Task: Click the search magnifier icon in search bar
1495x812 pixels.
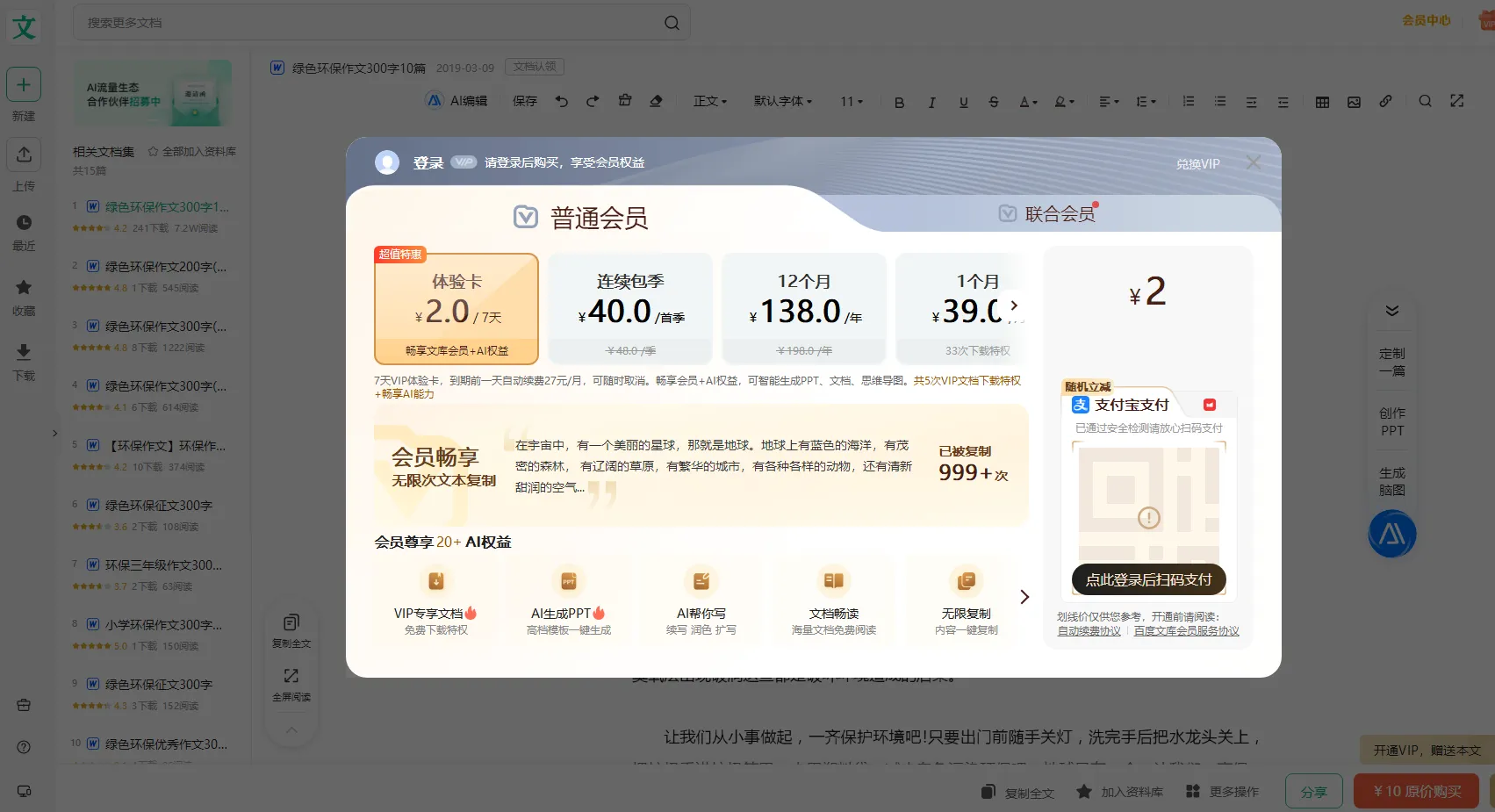Action: click(672, 23)
